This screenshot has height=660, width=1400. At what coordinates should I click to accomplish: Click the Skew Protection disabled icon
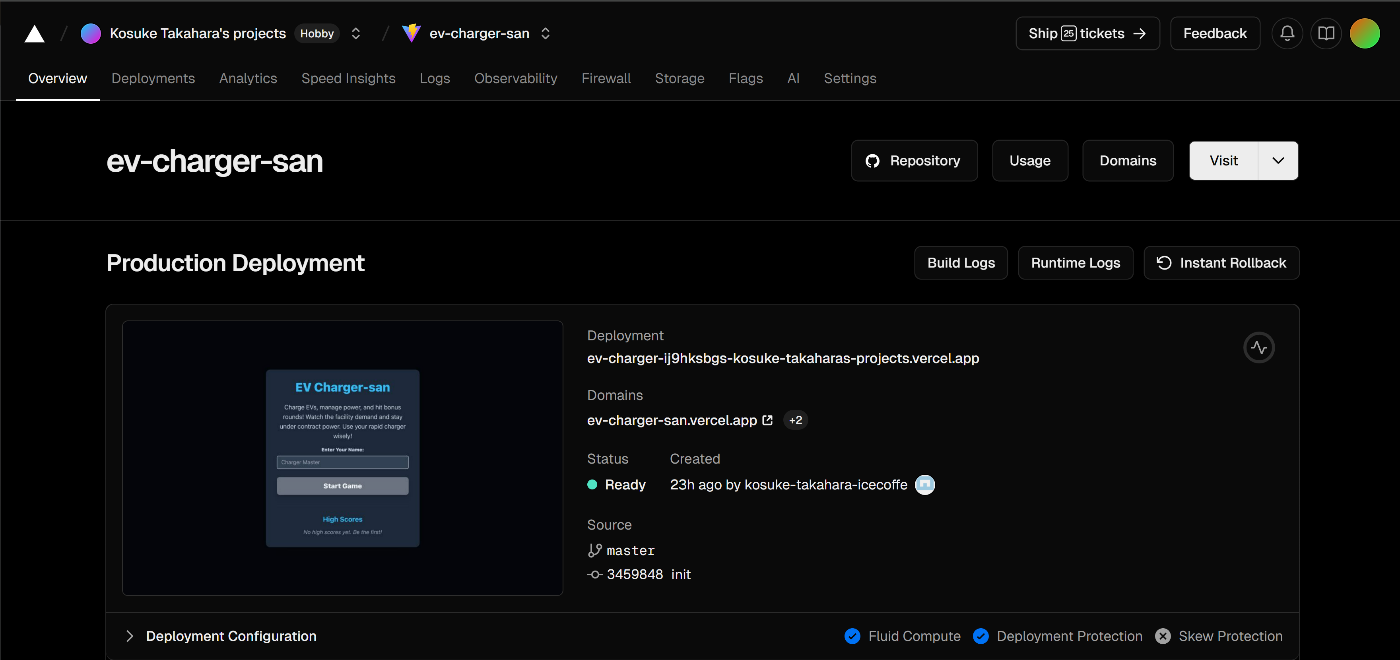1163,636
